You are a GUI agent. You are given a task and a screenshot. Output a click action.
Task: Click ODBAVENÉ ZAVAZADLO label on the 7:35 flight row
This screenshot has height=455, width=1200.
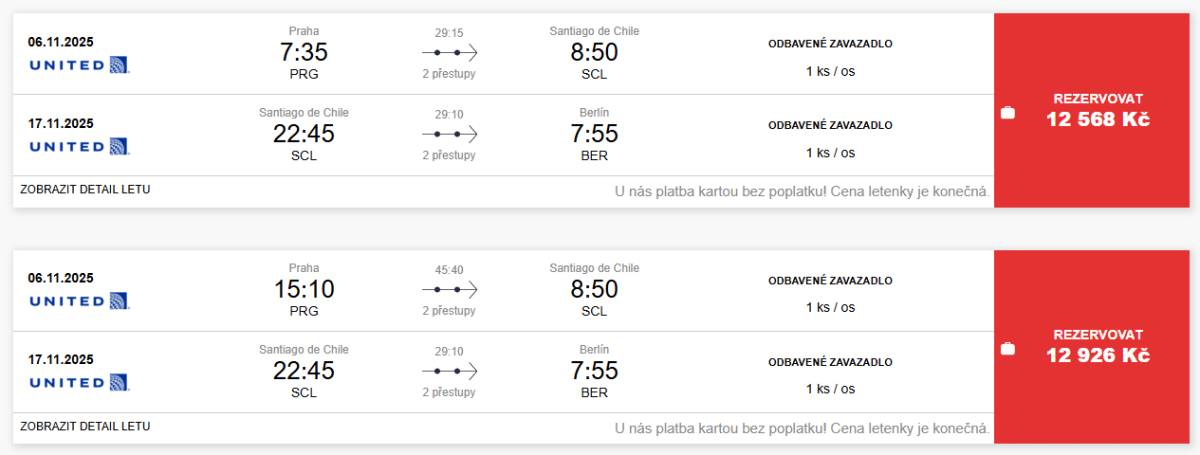tap(830, 44)
